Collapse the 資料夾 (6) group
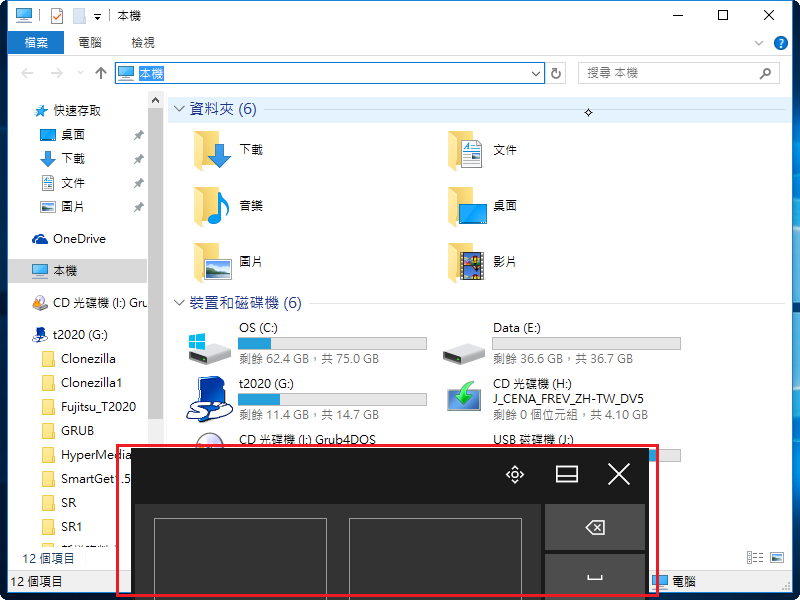The height and width of the screenshot is (600, 800). tap(179, 109)
